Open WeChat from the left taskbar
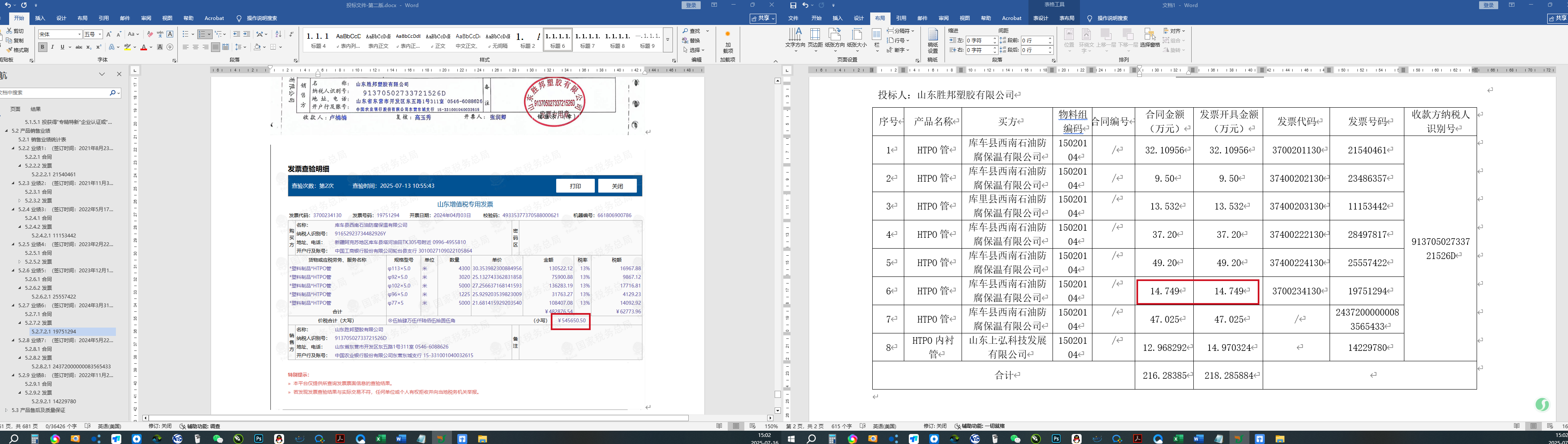 click(218, 439)
